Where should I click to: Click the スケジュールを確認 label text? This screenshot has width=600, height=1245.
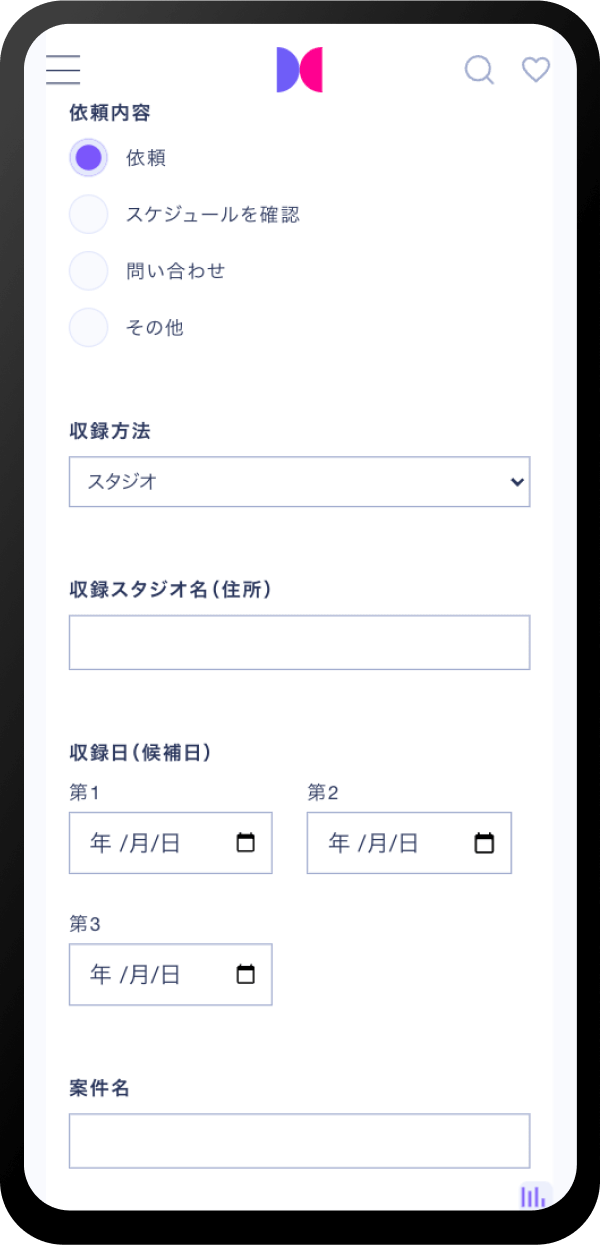(x=213, y=214)
